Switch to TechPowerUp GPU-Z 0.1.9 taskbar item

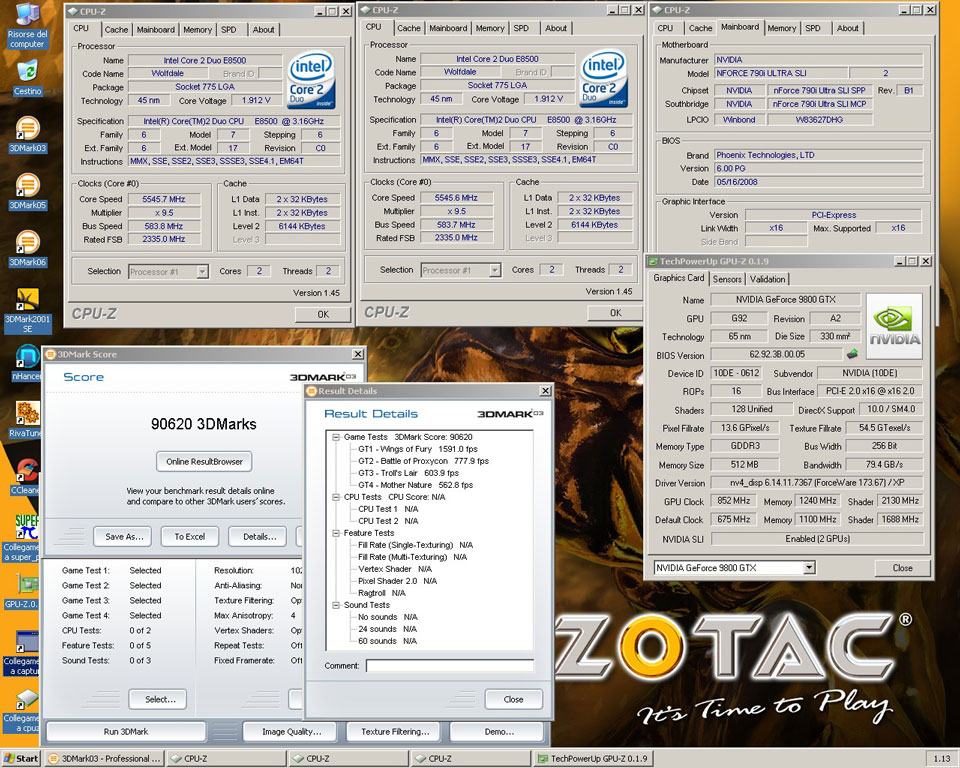(x=593, y=758)
